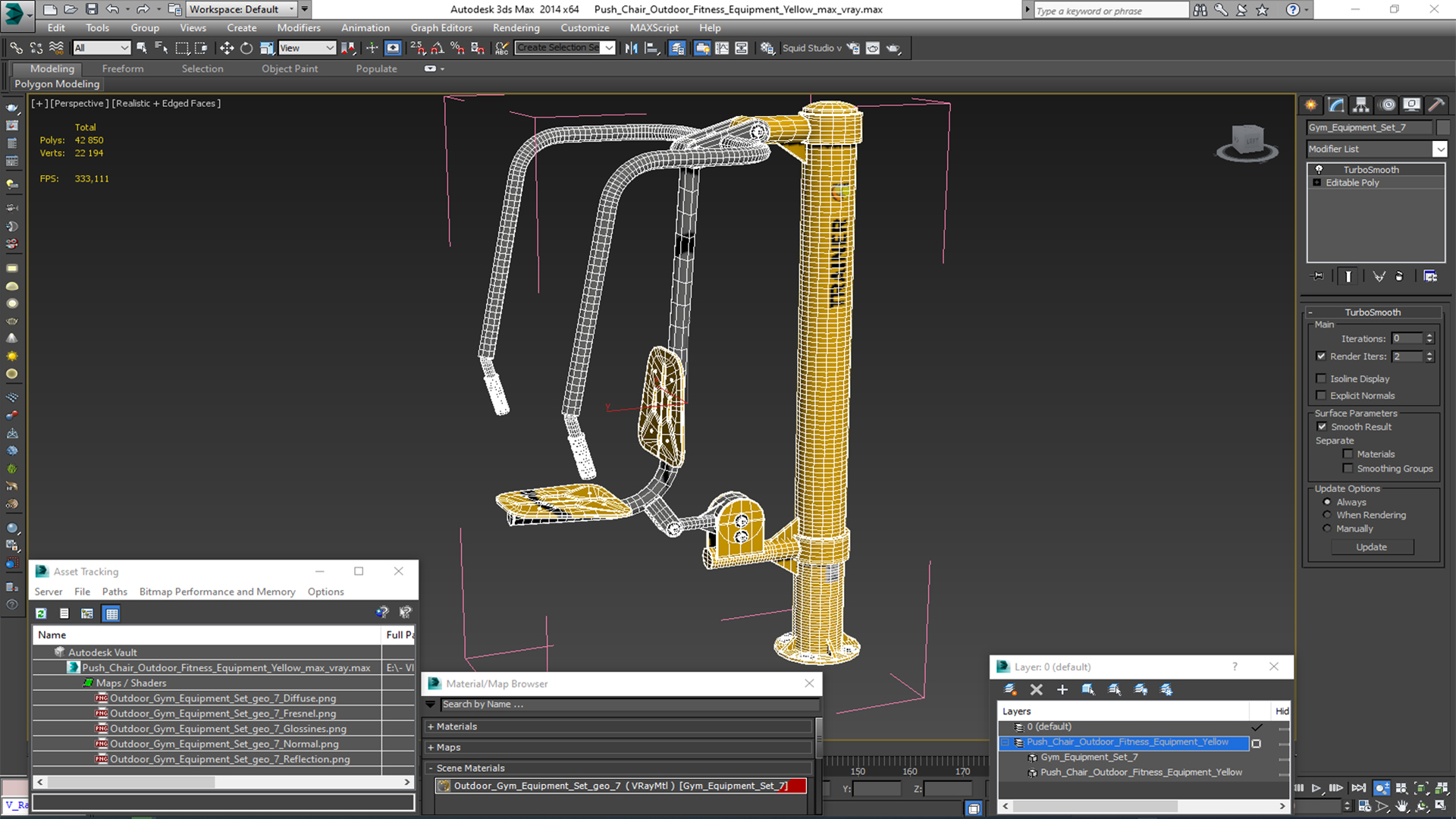Screen dimensions: 1456x819
Task: Open Bitmap Performance and Memory menu
Action: point(217,591)
